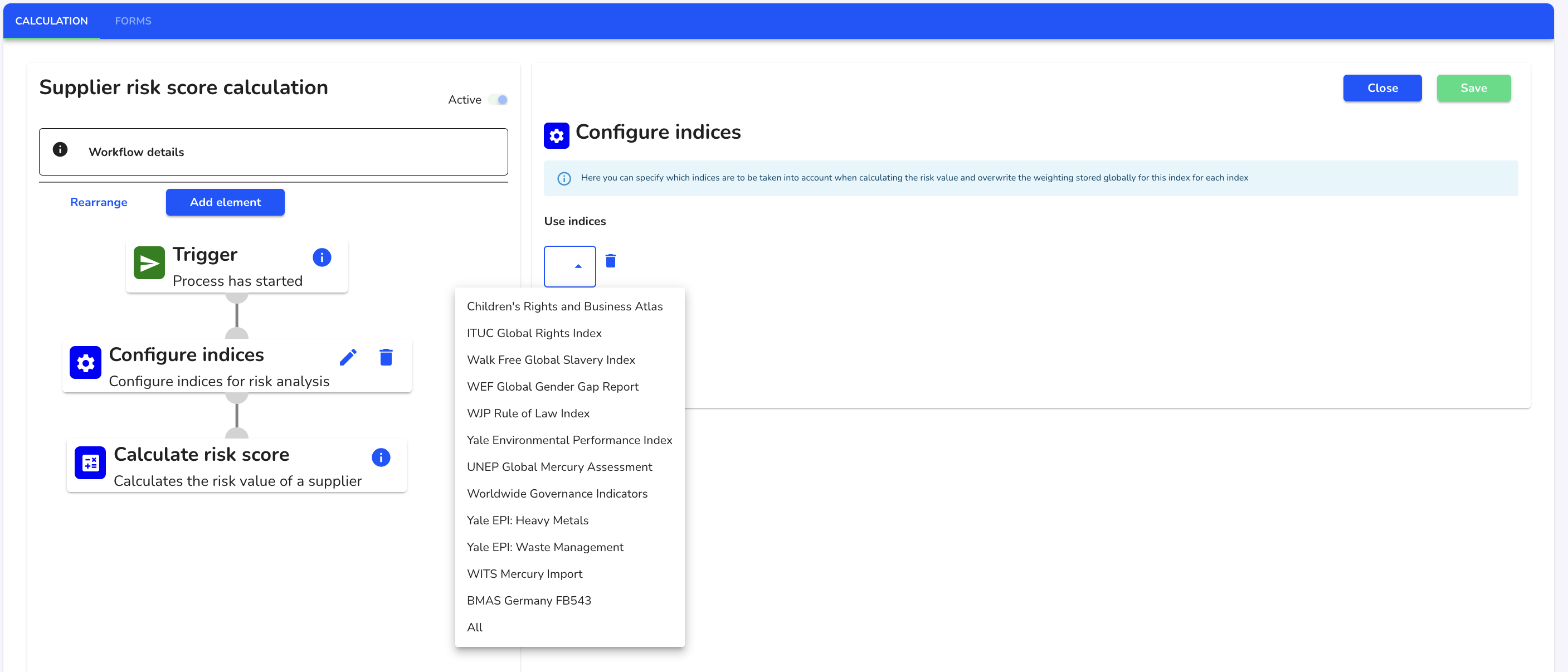Switch to the FORMS tab
The image size is (1568, 672).
click(x=133, y=21)
